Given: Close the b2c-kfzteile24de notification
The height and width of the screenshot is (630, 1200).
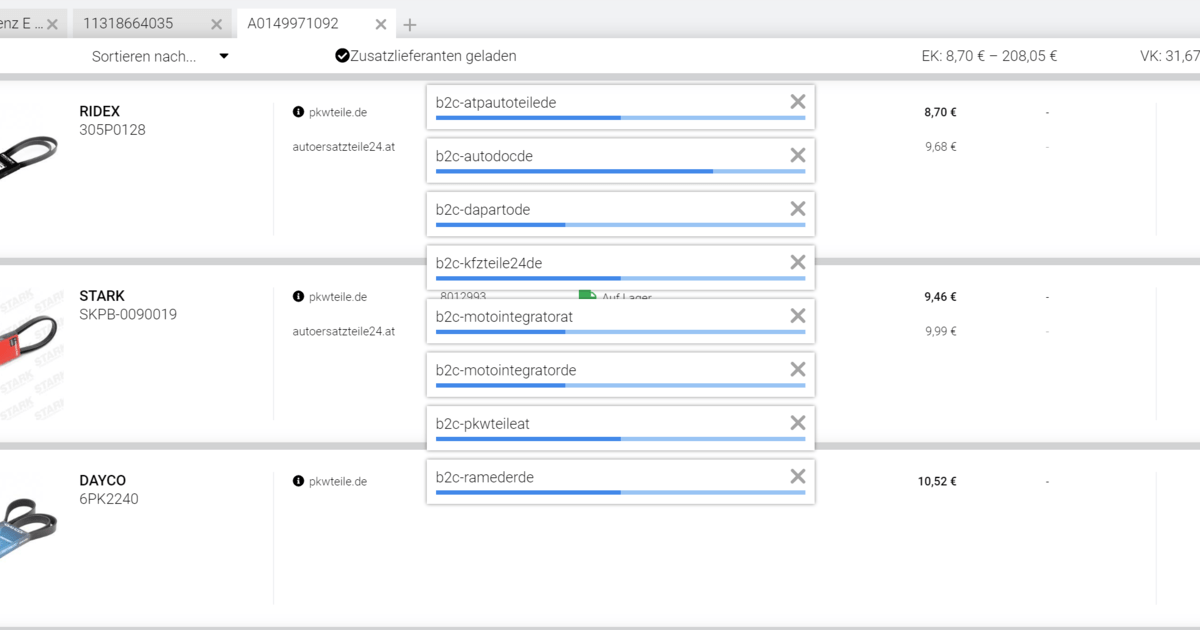Looking at the screenshot, I should [x=797, y=262].
